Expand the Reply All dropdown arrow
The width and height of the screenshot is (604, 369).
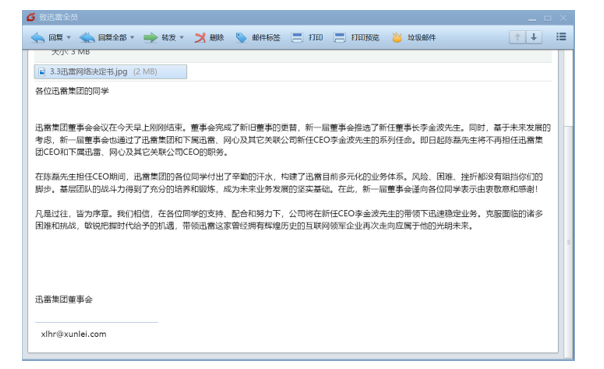pos(132,37)
